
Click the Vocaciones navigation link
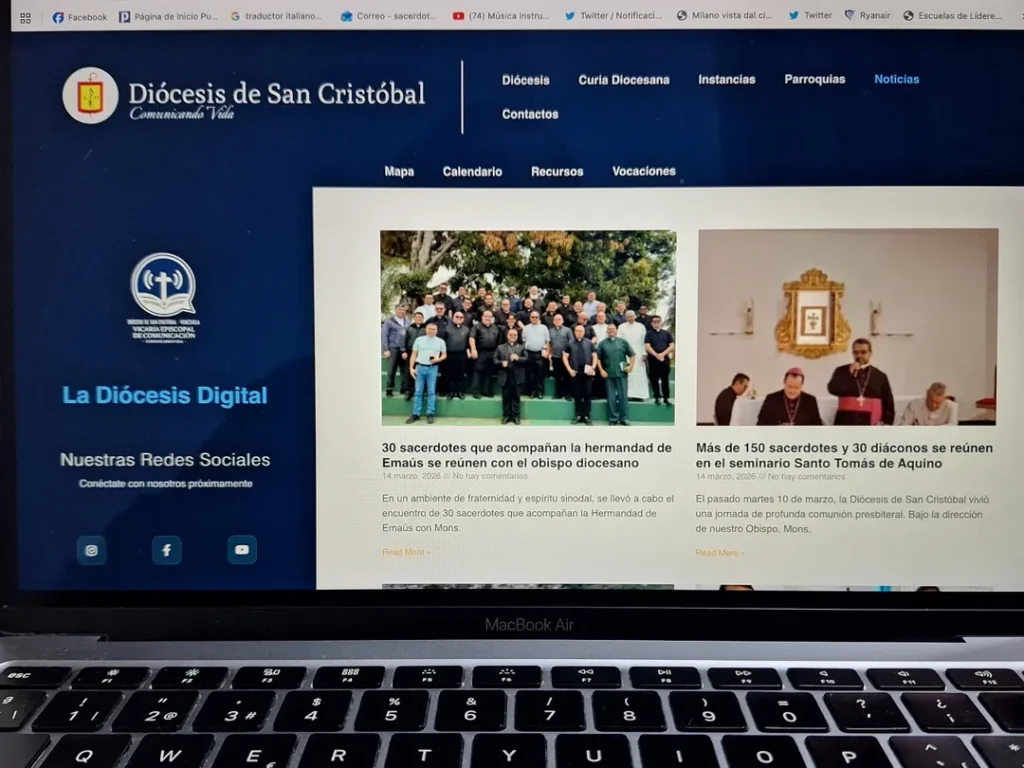643,171
